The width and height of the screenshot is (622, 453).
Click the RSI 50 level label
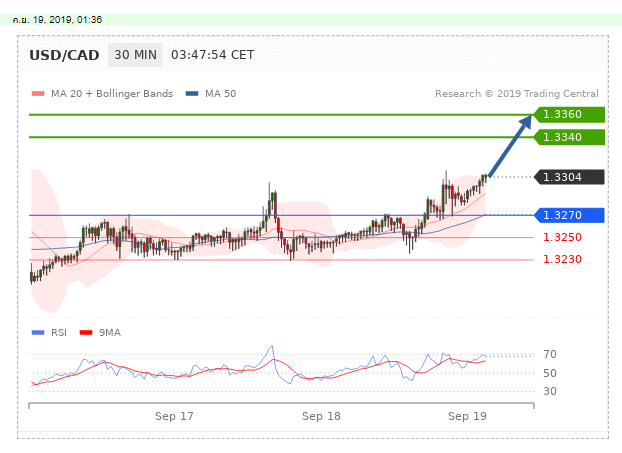pos(550,373)
